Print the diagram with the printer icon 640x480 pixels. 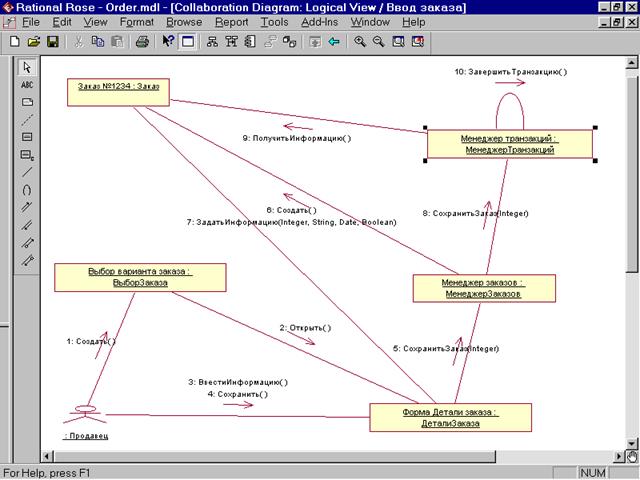142,42
